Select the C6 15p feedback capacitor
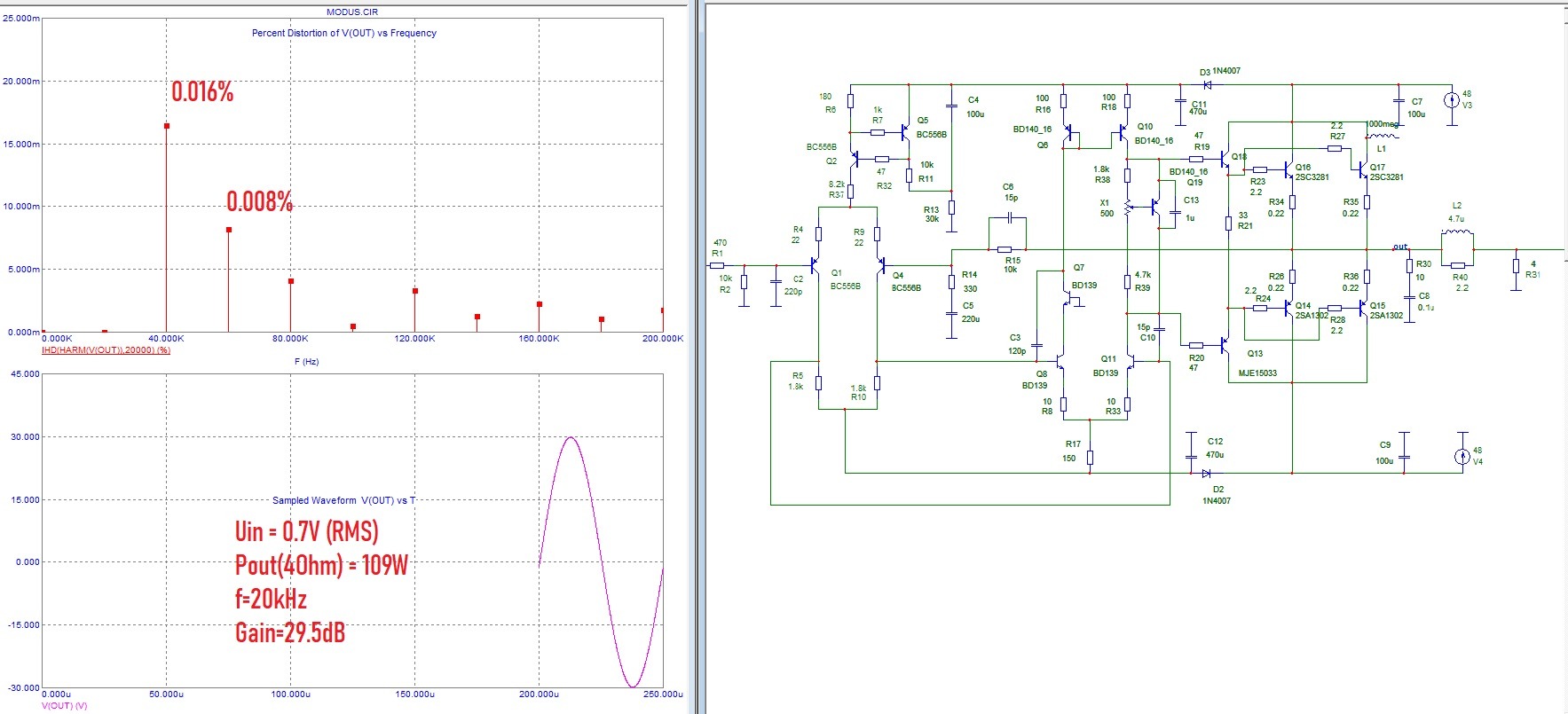The height and width of the screenshot is (714, 1568). (x=1011, y=217)
